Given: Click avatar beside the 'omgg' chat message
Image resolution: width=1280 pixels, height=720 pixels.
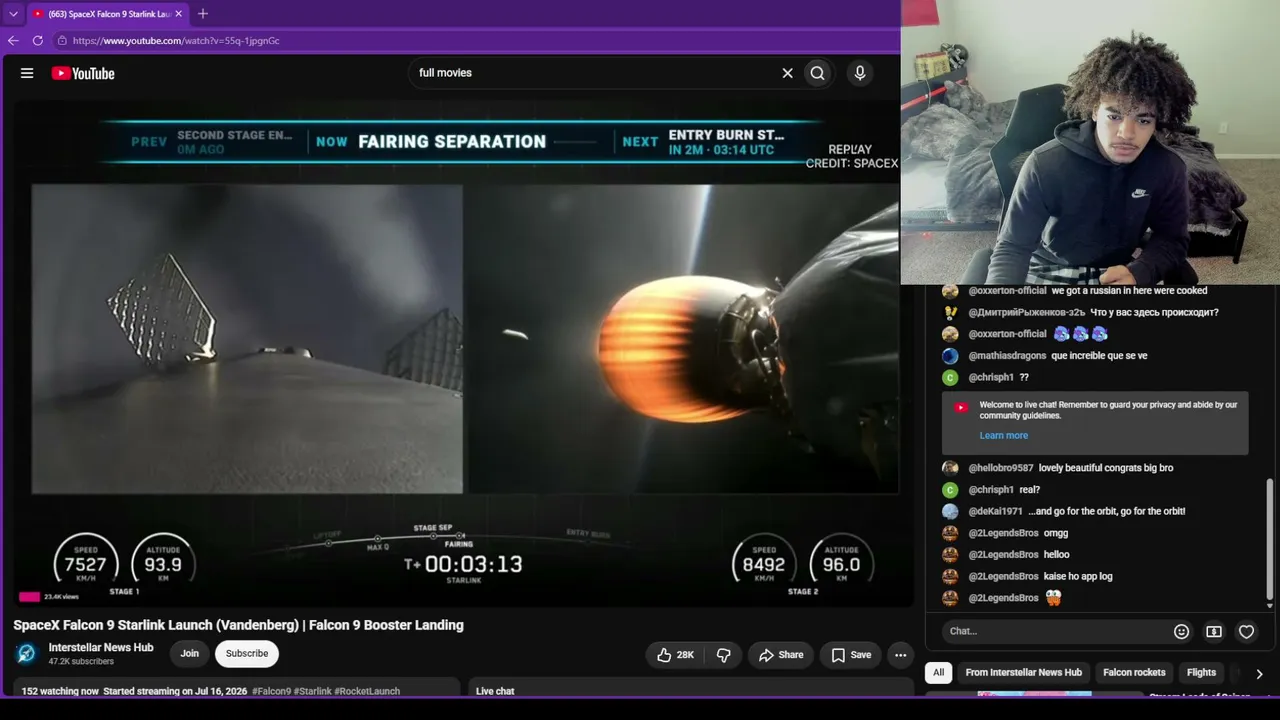Looking at the screenshot, I should pos(950,533).
